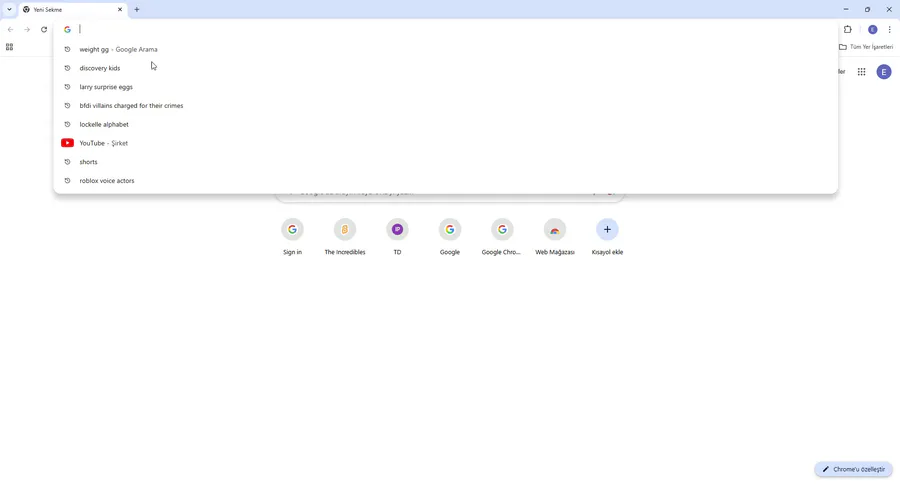Open Tüm Yer İşaretleri bookmarks folder
Image resolution: width=900 pixels, height=484 pixels.
point(866,47)
